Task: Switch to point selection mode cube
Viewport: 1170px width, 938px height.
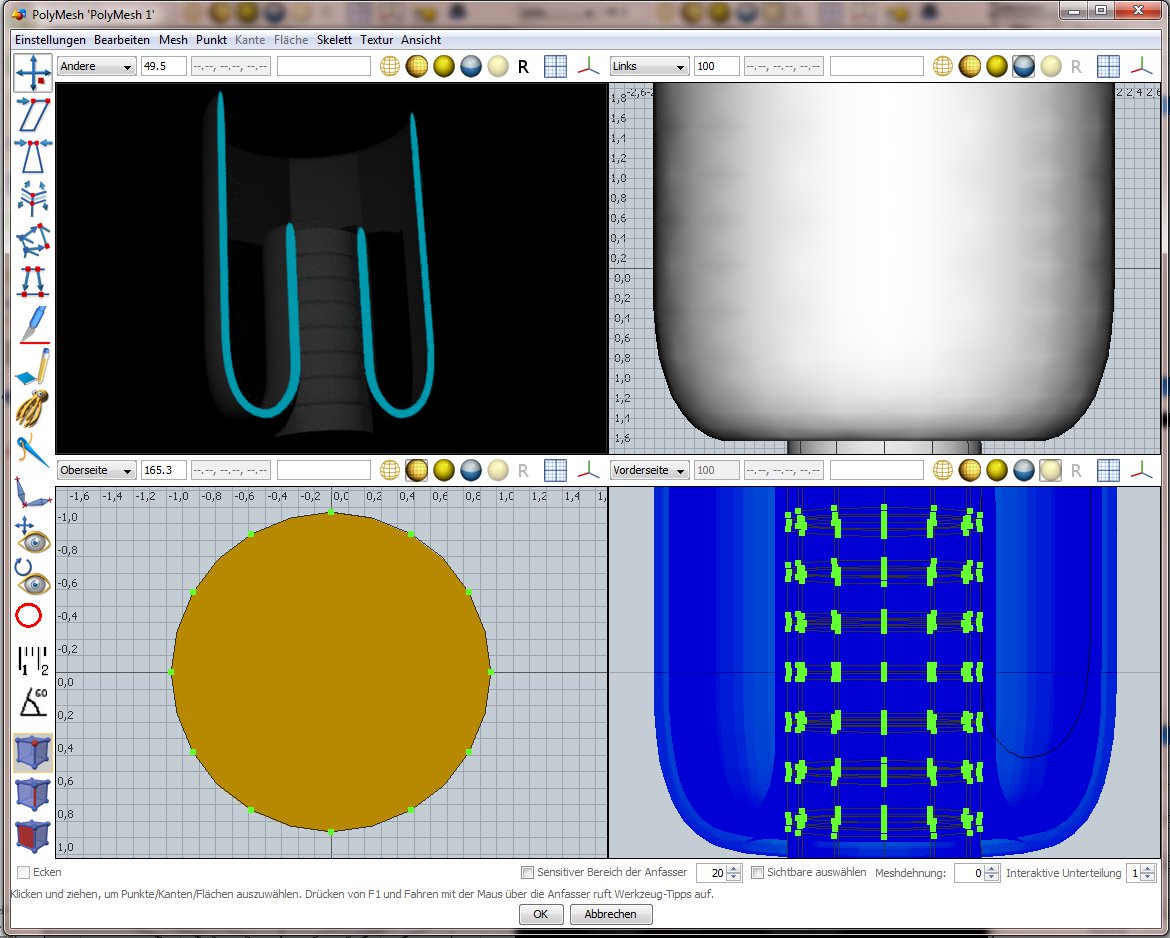Action: pos(33,752)
